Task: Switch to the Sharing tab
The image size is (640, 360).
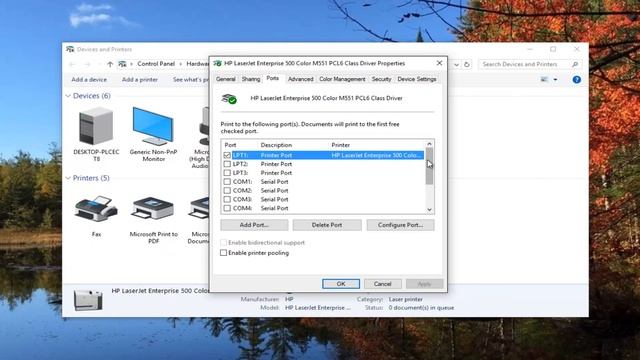Action: click(251, 79)
